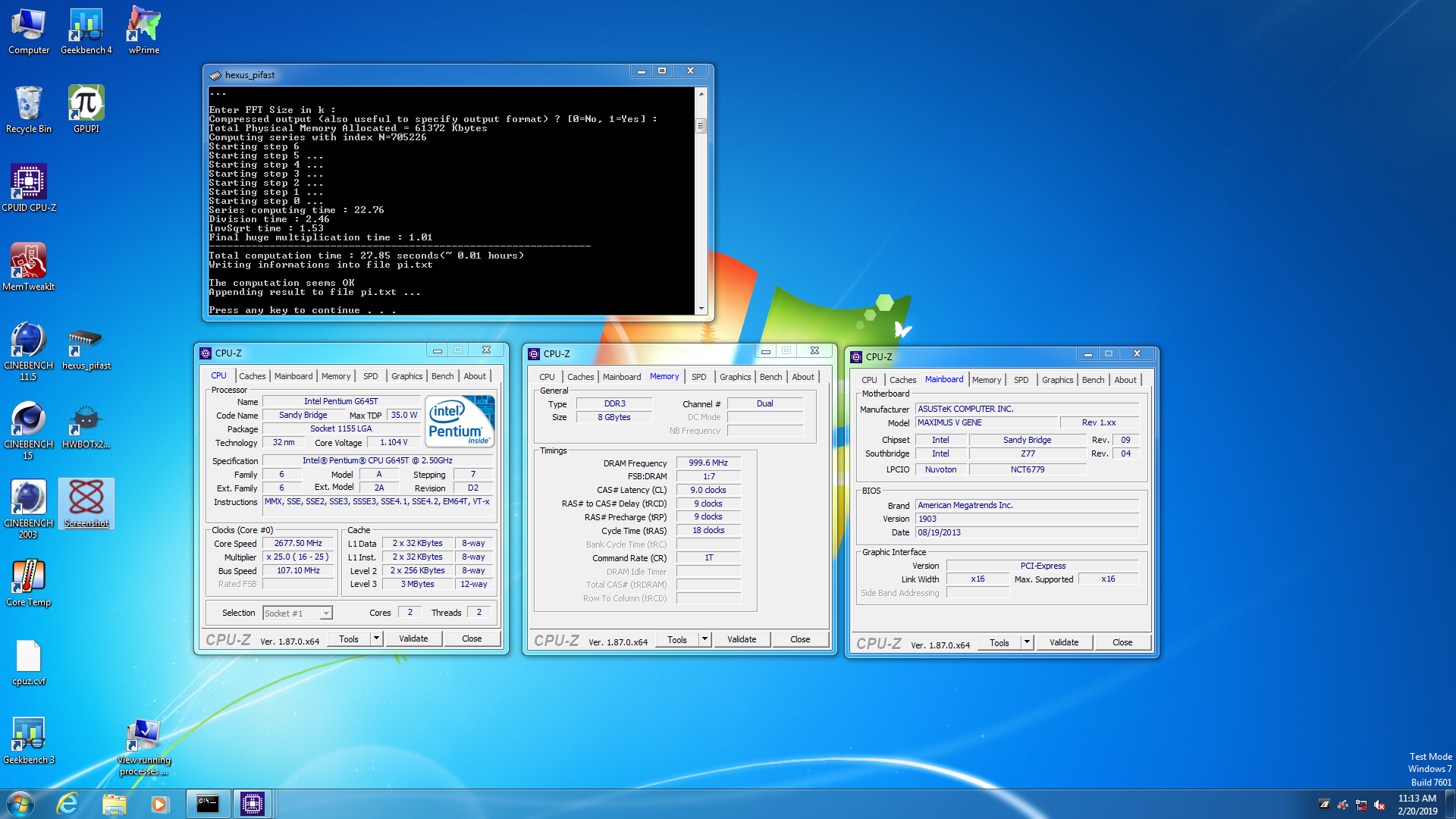
Task: Open Windows Explorer folder in taskbar
Action: point(114,804)
